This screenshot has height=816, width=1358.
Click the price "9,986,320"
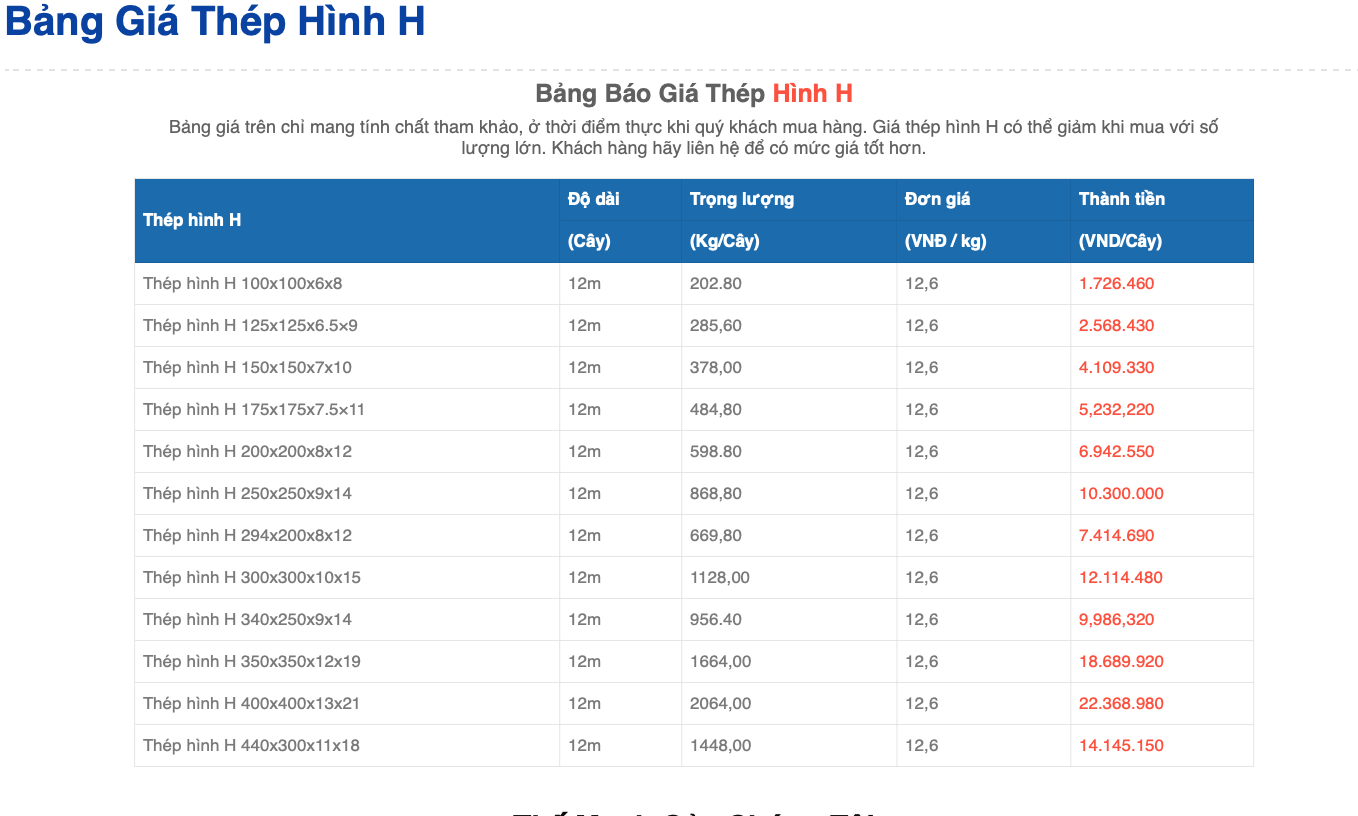tap(1116, 620)
